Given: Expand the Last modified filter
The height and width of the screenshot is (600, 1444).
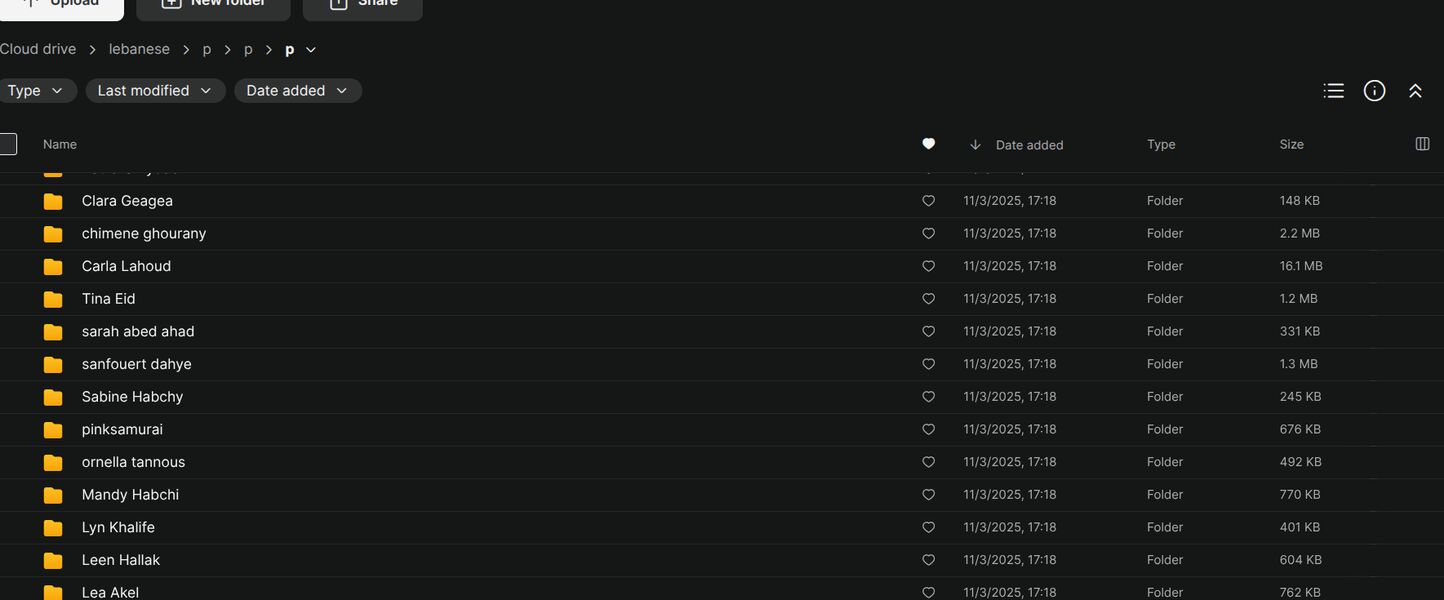Looking at the screenshot, I should tap(155, 91).
